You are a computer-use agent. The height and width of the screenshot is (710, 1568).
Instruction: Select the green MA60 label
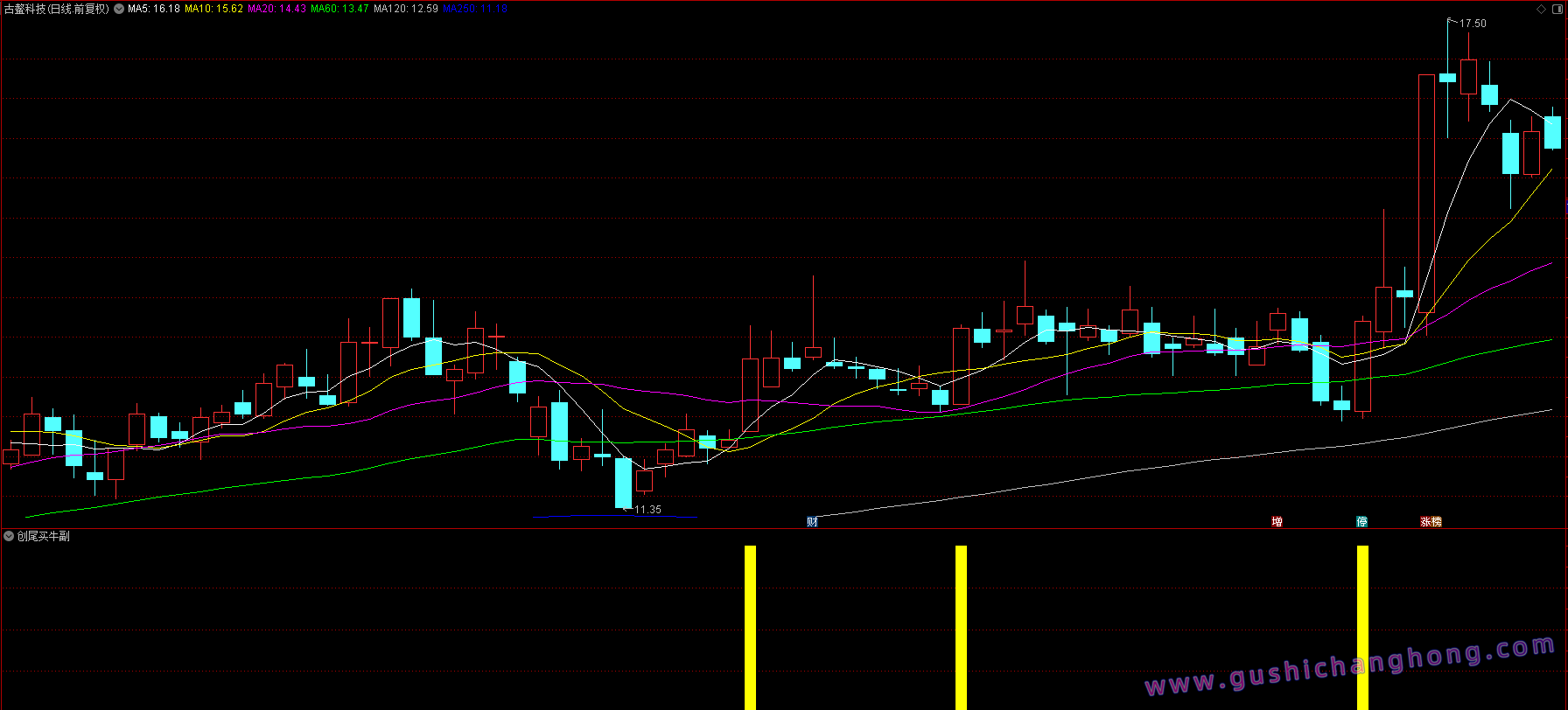(x=339, y=9)
